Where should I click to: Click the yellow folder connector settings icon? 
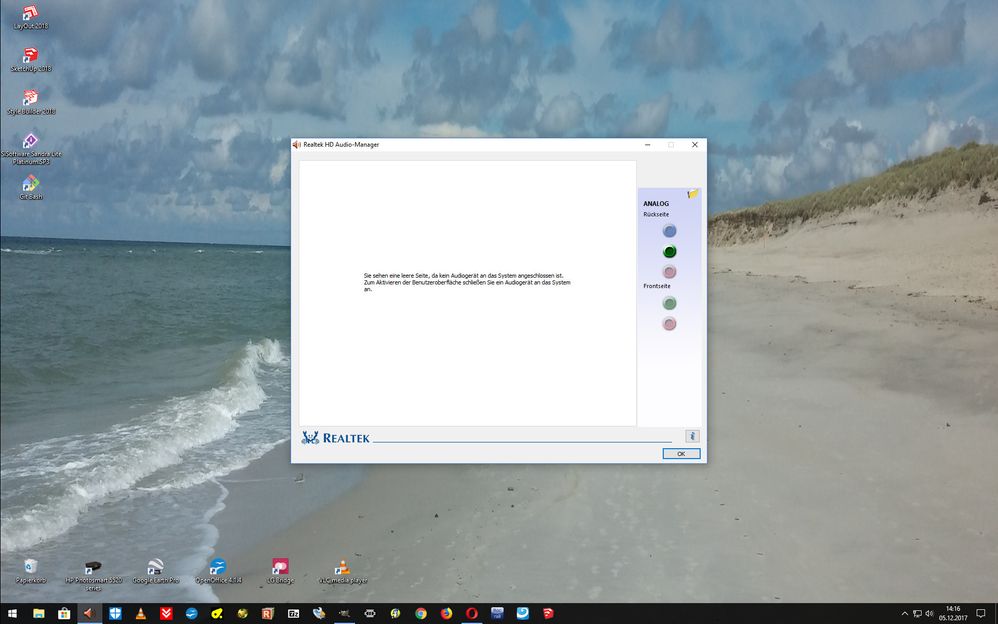pyautogui.click(x=693, y=194)
